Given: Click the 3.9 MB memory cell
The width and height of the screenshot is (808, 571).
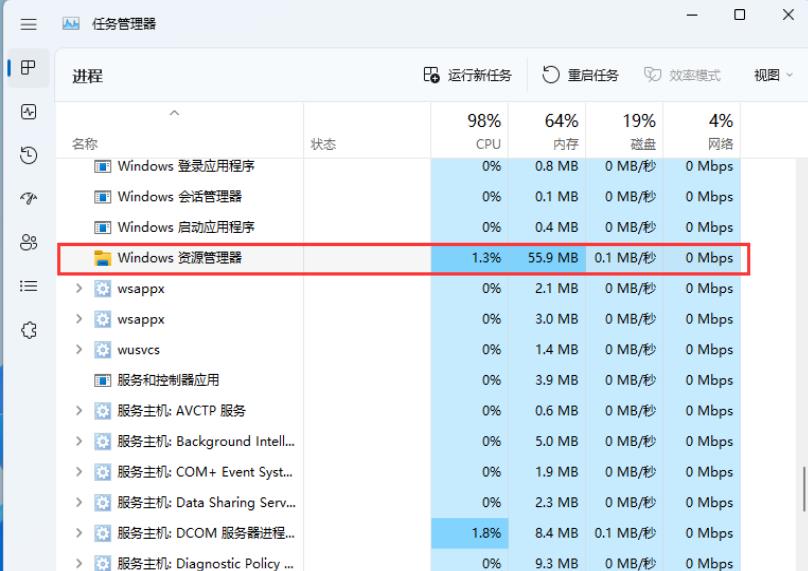Looking at the screenshot, I should tap(547, 380).
